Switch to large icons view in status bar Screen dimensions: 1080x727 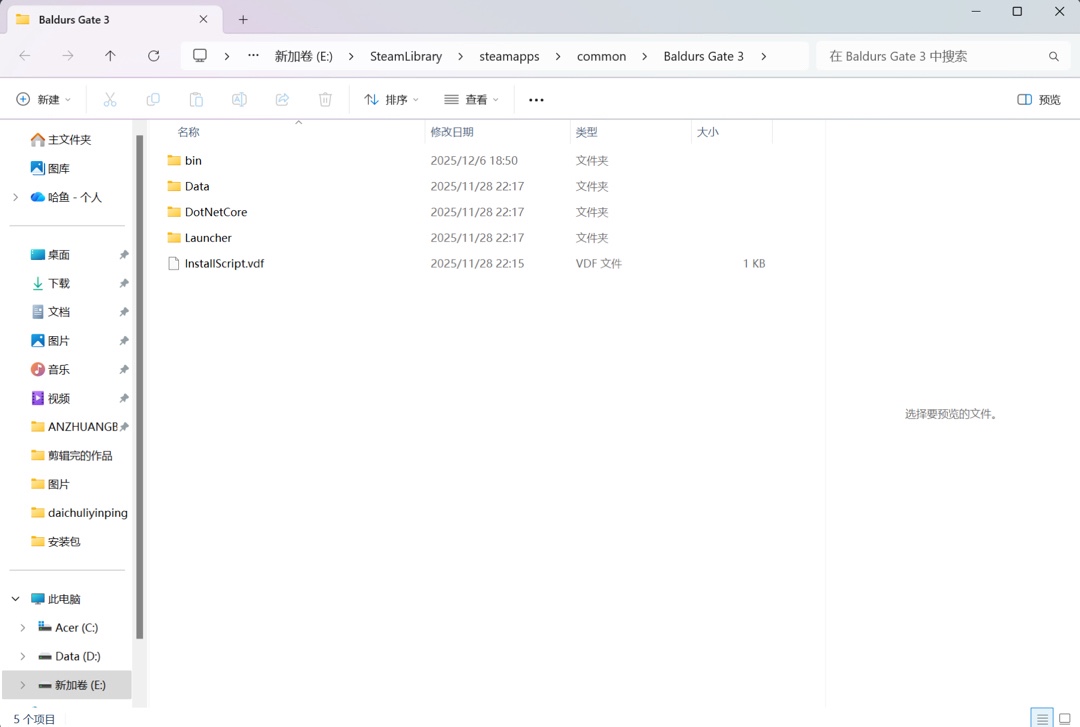tap(1064, 718)
